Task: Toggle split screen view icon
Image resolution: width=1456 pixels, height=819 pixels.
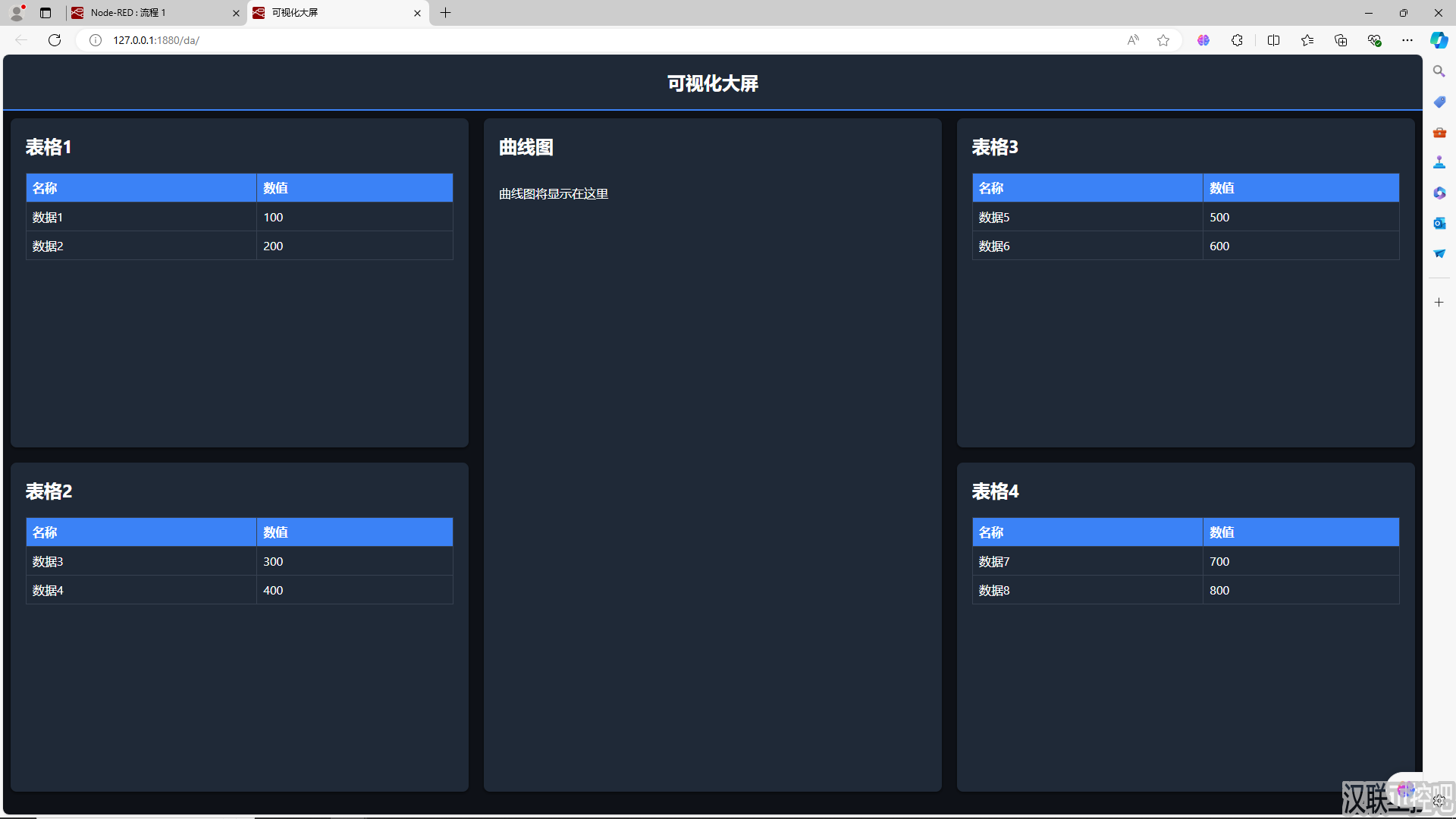Action: point(1274,40)
